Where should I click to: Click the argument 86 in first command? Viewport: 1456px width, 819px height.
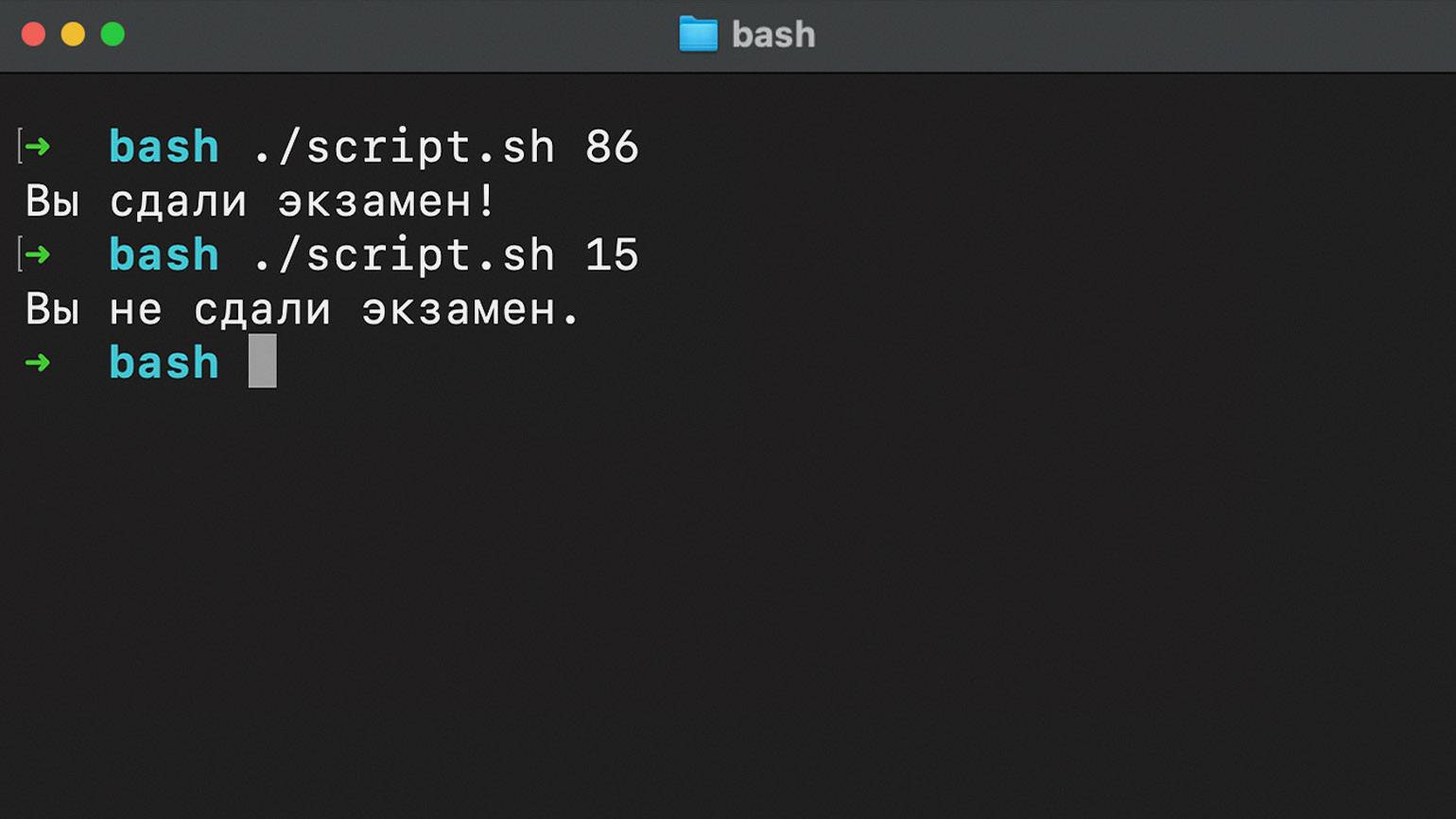612,148
